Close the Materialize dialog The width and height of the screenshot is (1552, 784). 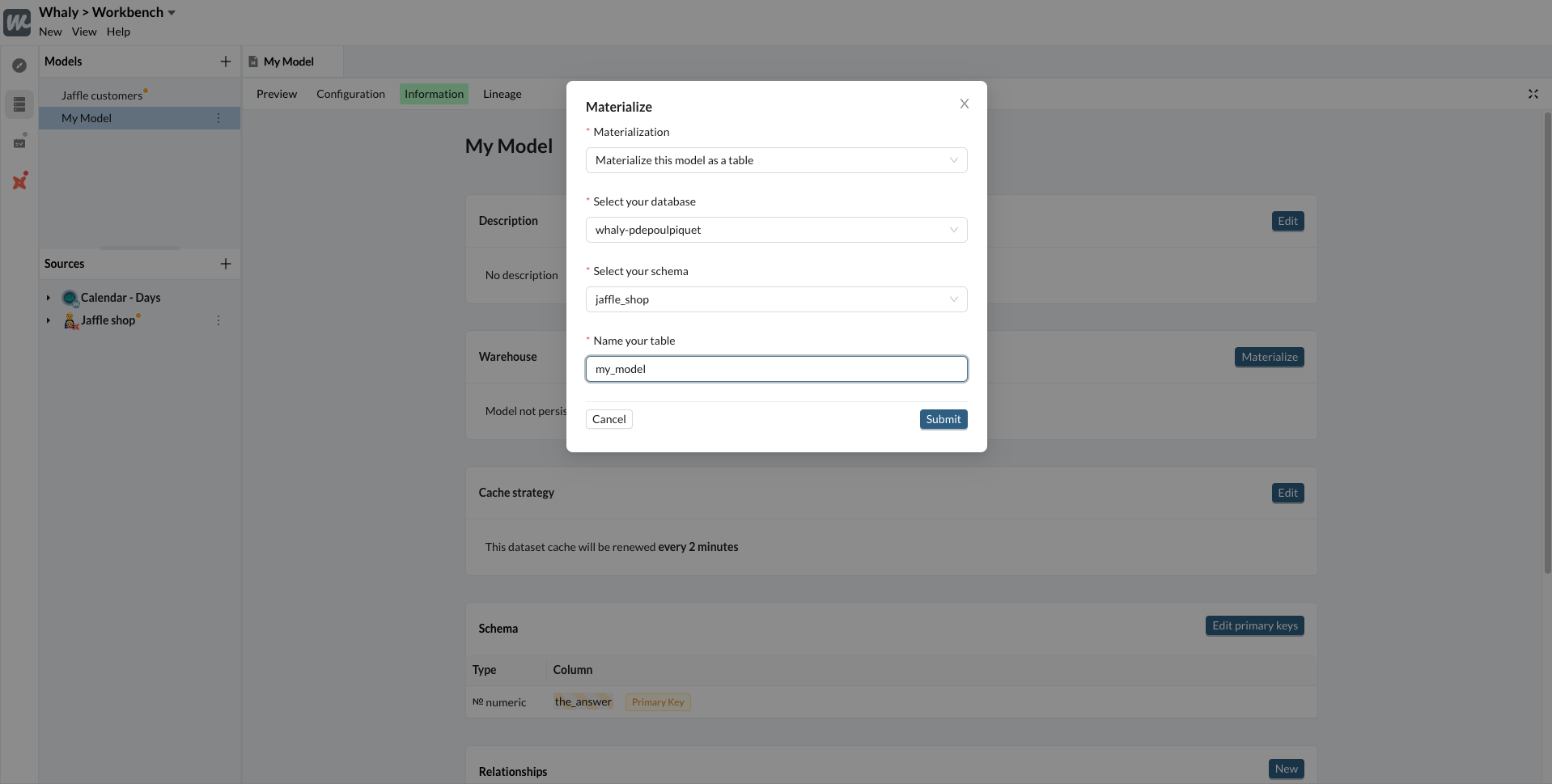(x=964, y=104)
